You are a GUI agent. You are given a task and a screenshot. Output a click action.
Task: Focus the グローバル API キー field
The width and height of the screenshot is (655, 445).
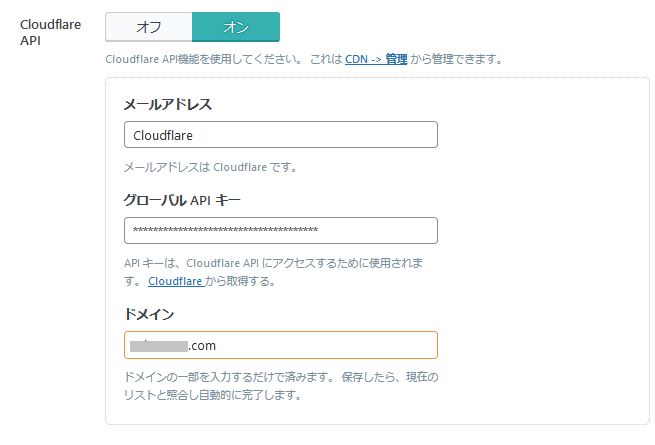(x=280, y=230)
